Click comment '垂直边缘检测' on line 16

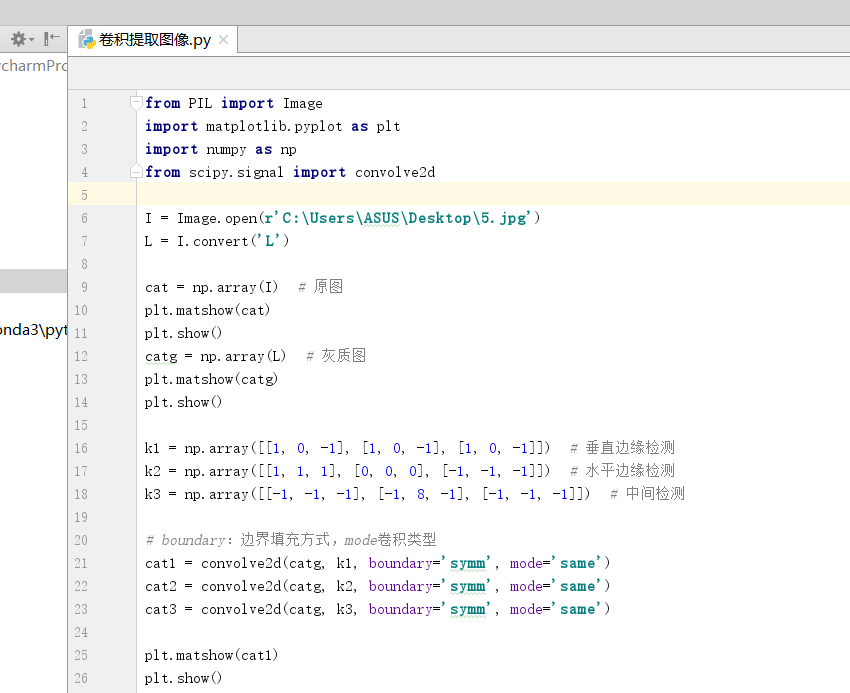(630, 447)
